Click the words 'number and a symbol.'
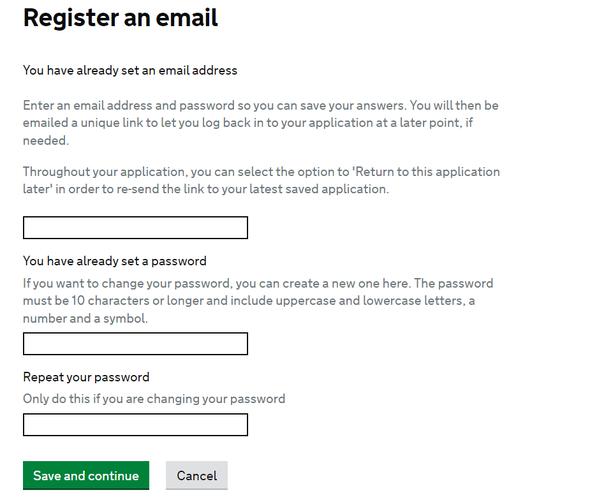 [x=85, y=318]
